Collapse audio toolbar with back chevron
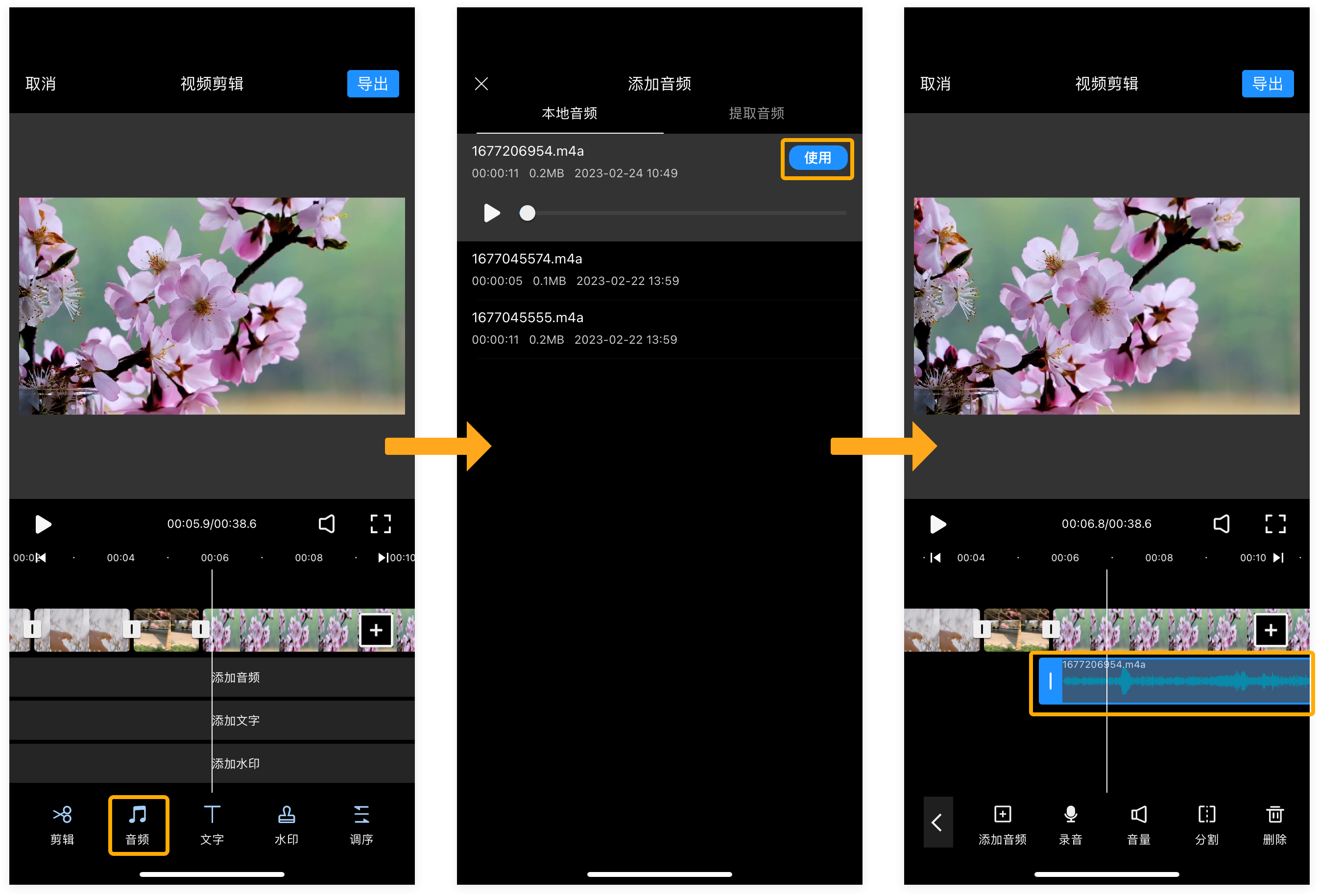The width and height of the screenshot is (1319, 896). 937,822
